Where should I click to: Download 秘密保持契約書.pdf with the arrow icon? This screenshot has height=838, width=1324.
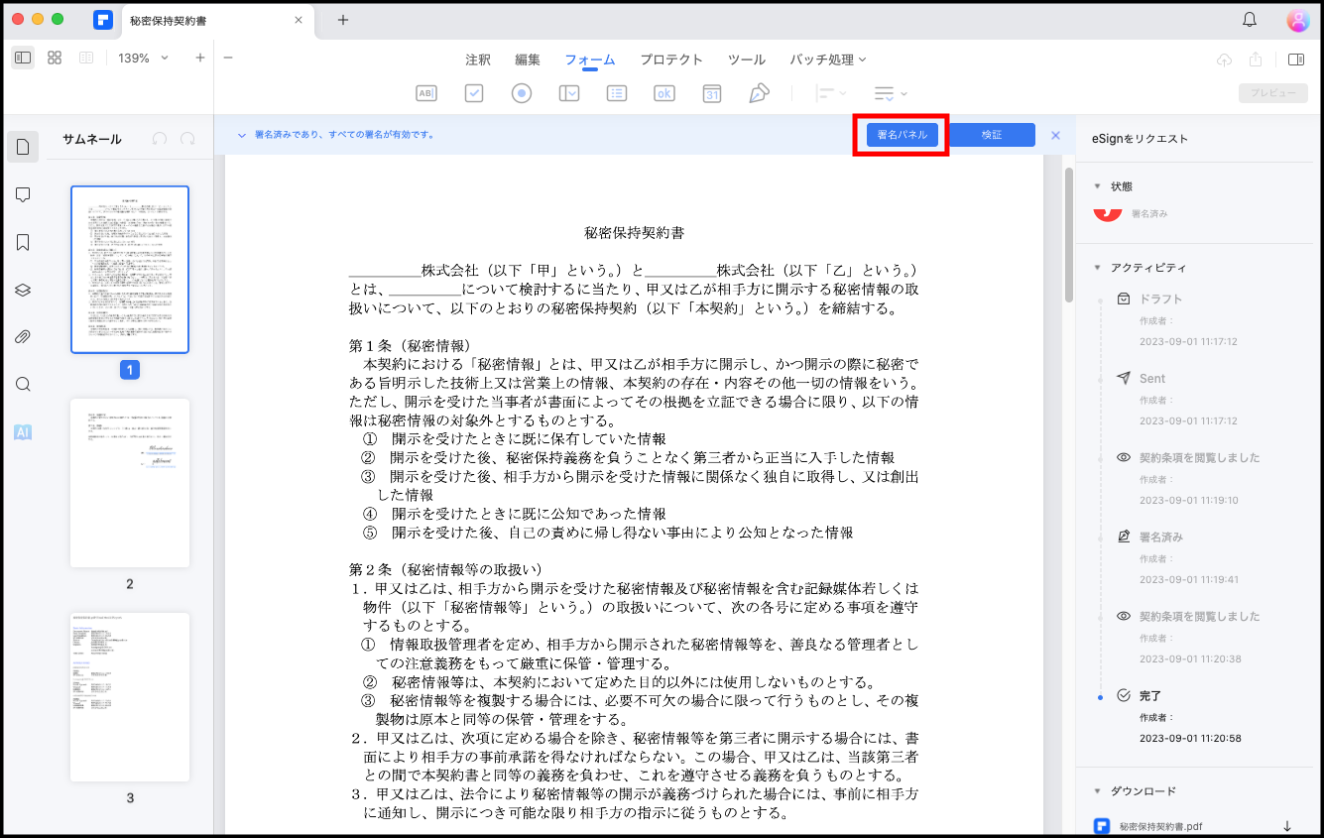(x=1288, y=826)
